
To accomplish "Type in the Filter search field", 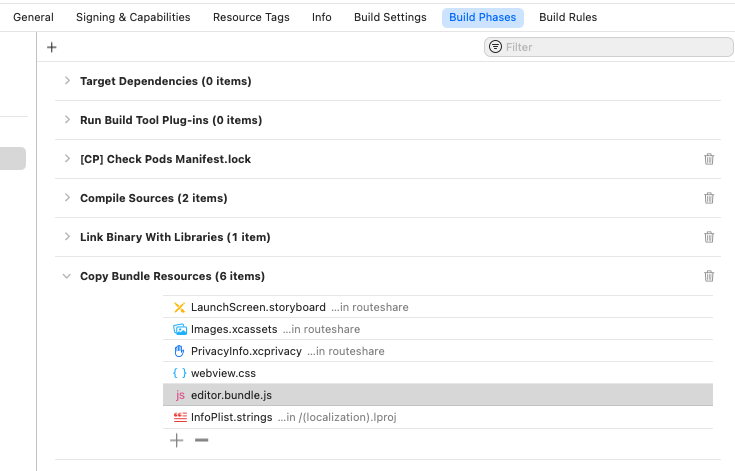I will click(615, 47).
